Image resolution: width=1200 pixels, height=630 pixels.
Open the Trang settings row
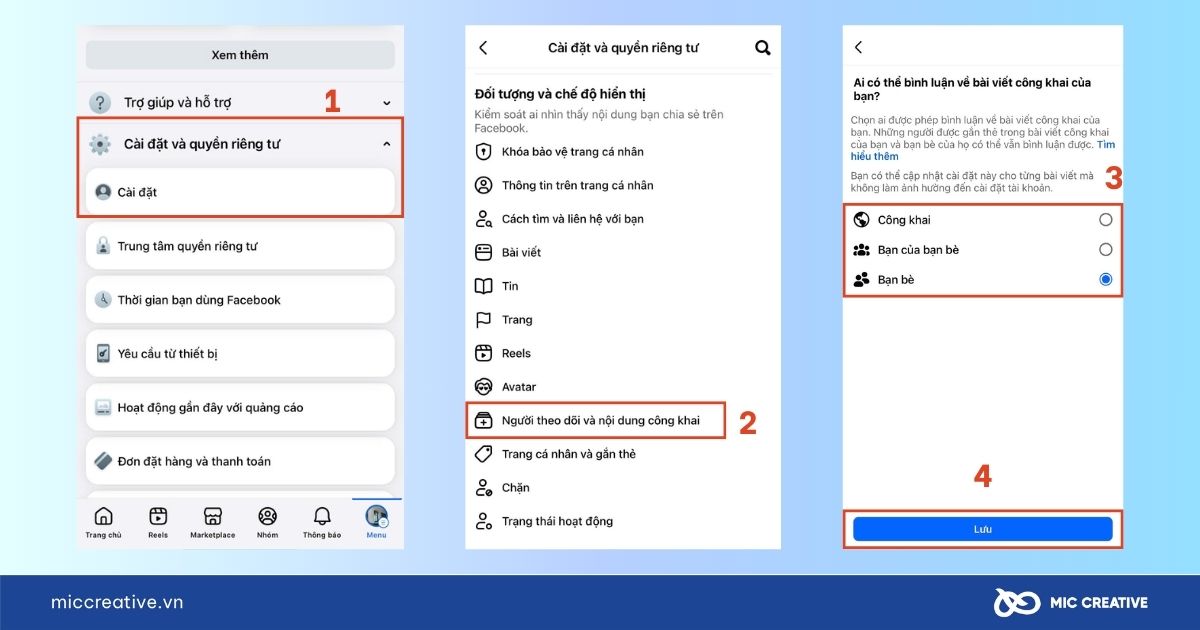621,320
